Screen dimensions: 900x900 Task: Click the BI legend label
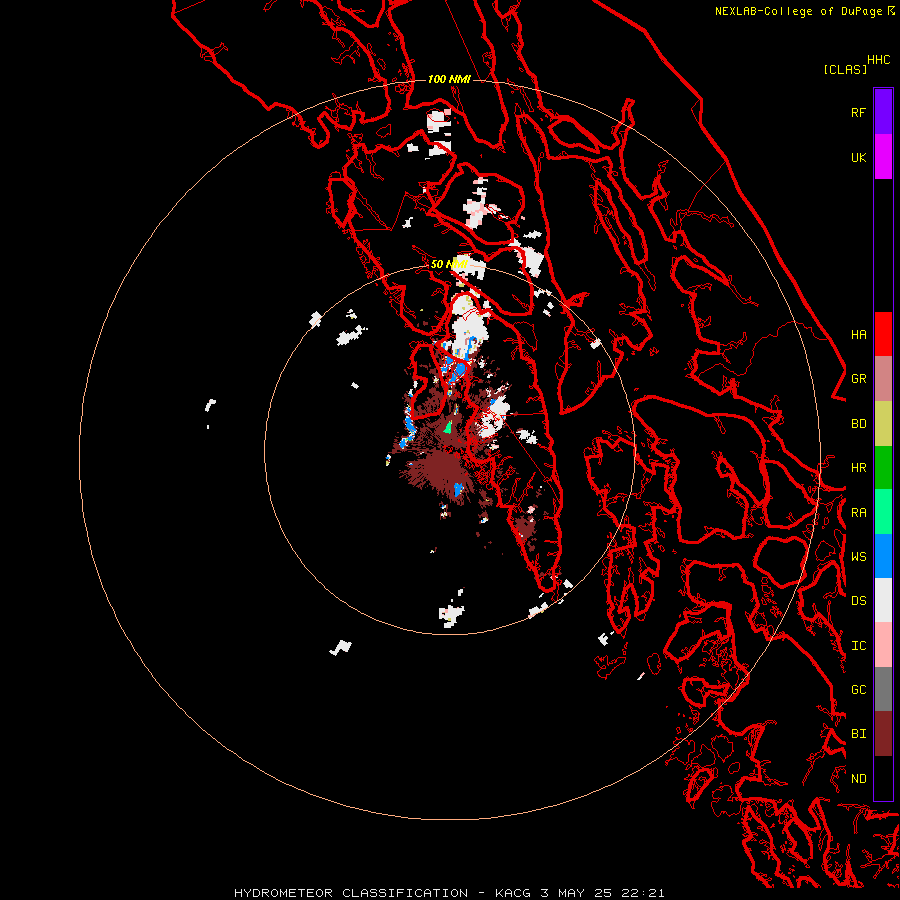pos(858,734)
